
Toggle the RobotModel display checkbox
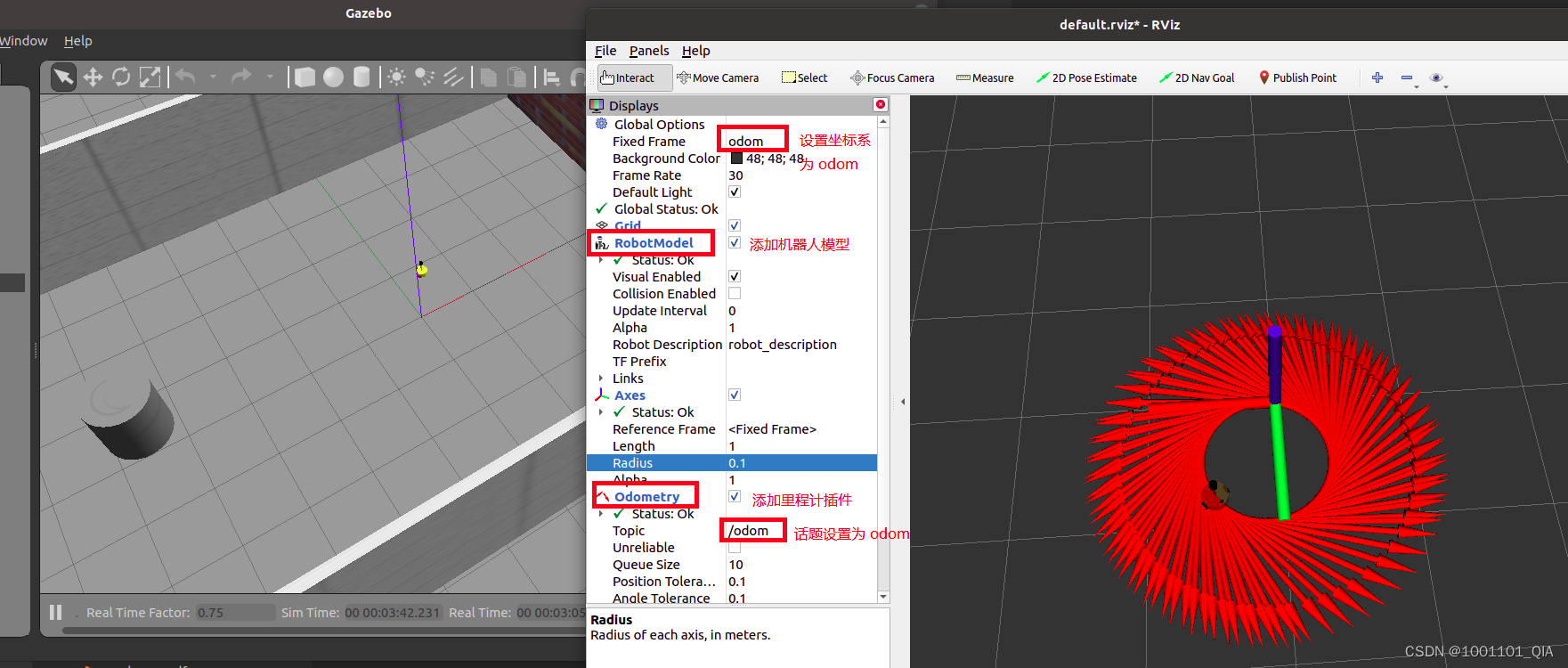click(x=735, y=242)
